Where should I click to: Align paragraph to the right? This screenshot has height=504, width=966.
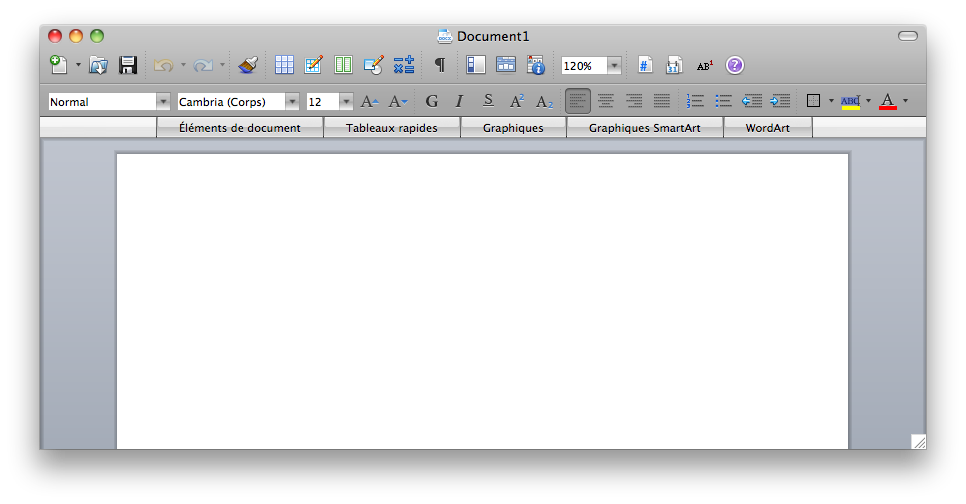tap(634, 100)
